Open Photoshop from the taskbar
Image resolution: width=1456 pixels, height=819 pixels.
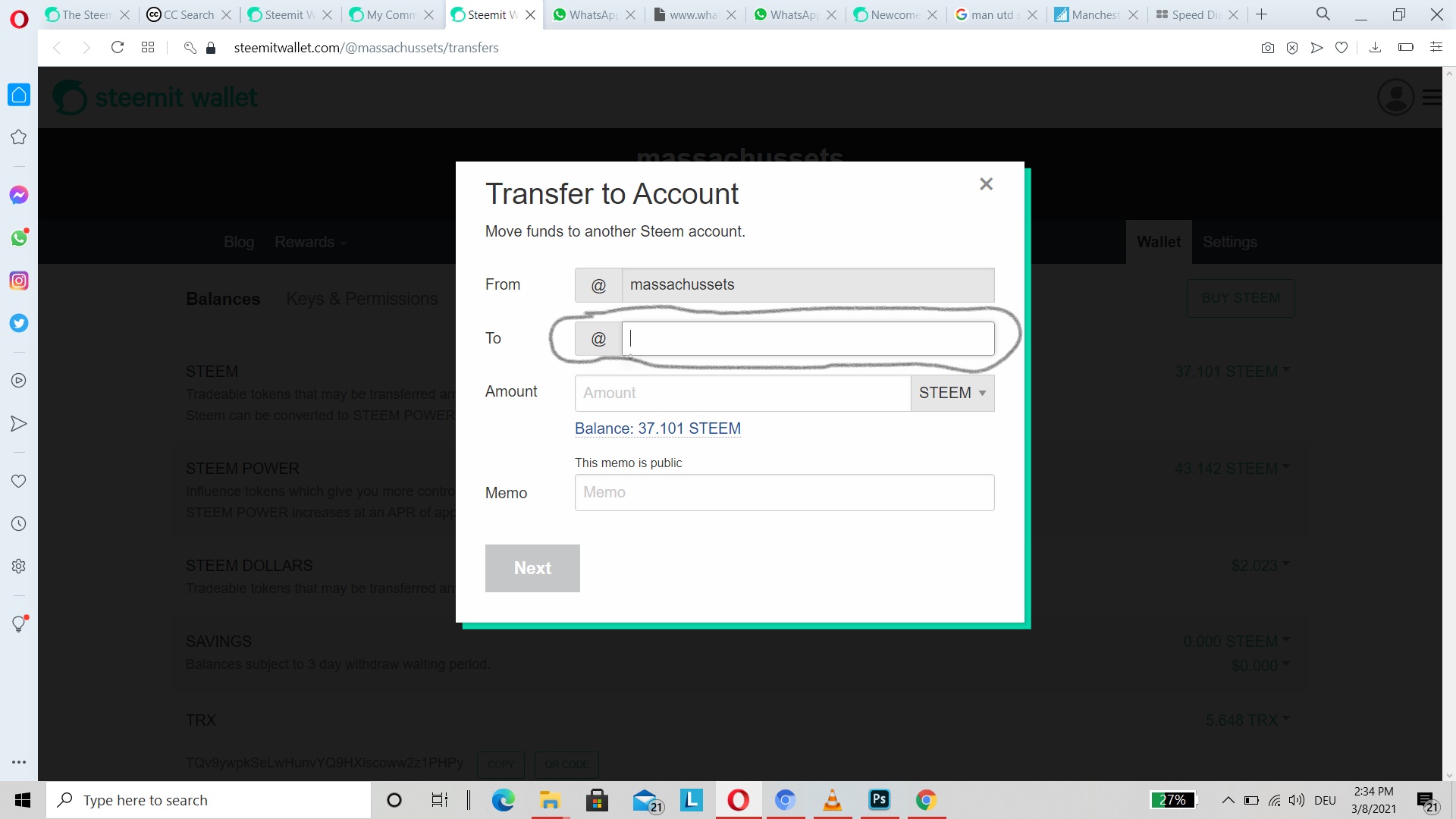click(x=880, y=800)
